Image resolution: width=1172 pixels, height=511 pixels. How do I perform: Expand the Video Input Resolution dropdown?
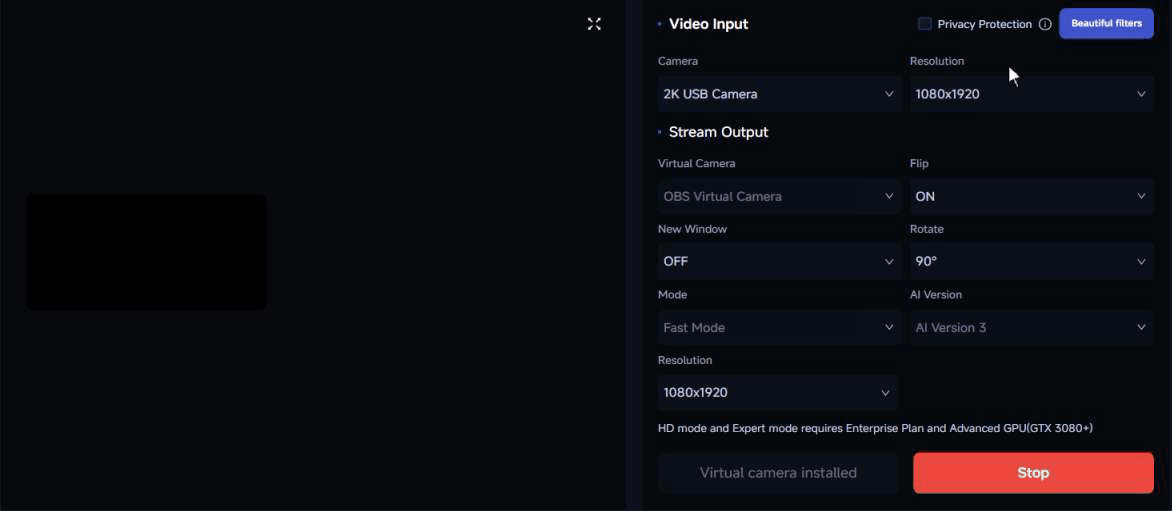pos(1030,94)
